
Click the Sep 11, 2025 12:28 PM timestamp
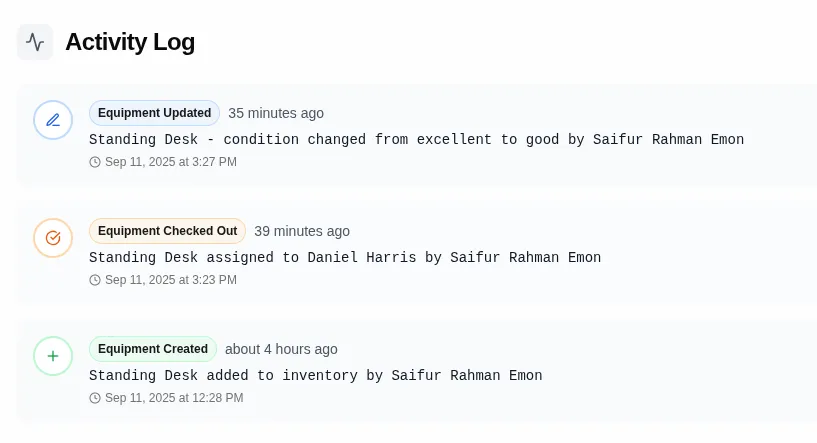(174, 398)
